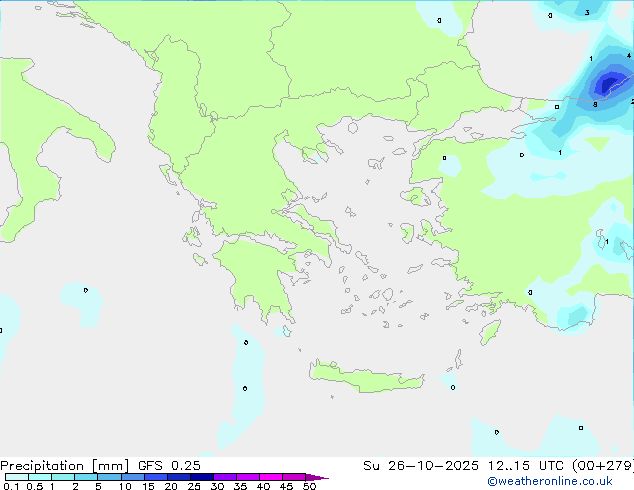Screen dimensions: 634x490
Task: Click the '(00+279)' forecast offset text
Action: pos(603,466)
